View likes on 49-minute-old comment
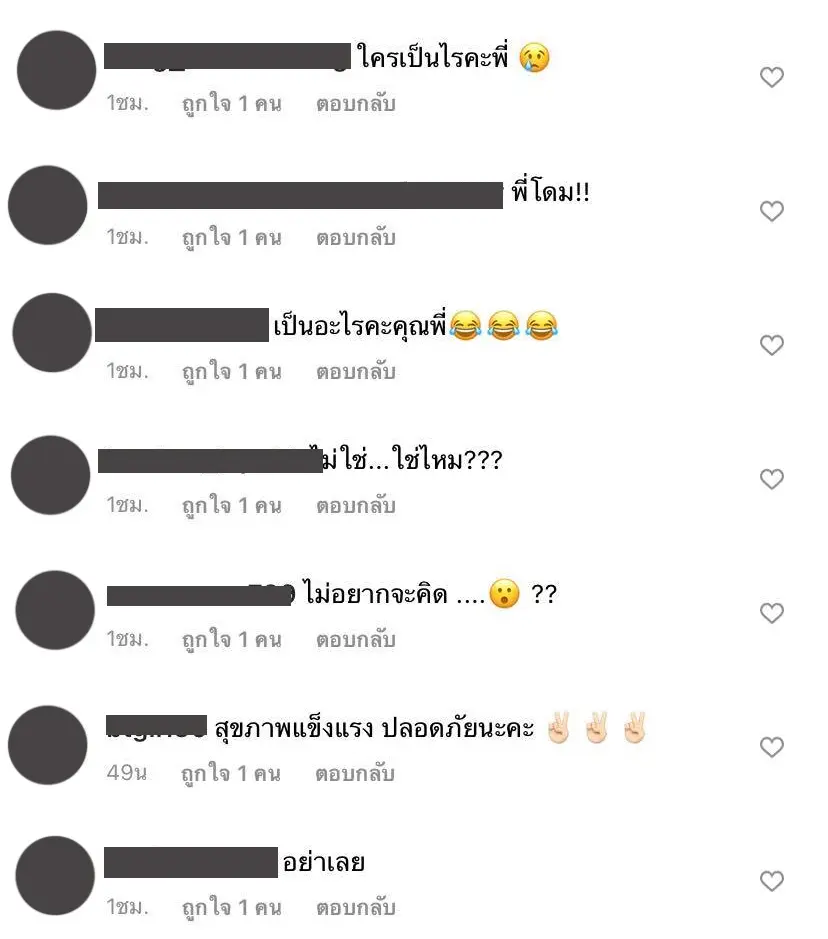 click(x=231, y=774)
